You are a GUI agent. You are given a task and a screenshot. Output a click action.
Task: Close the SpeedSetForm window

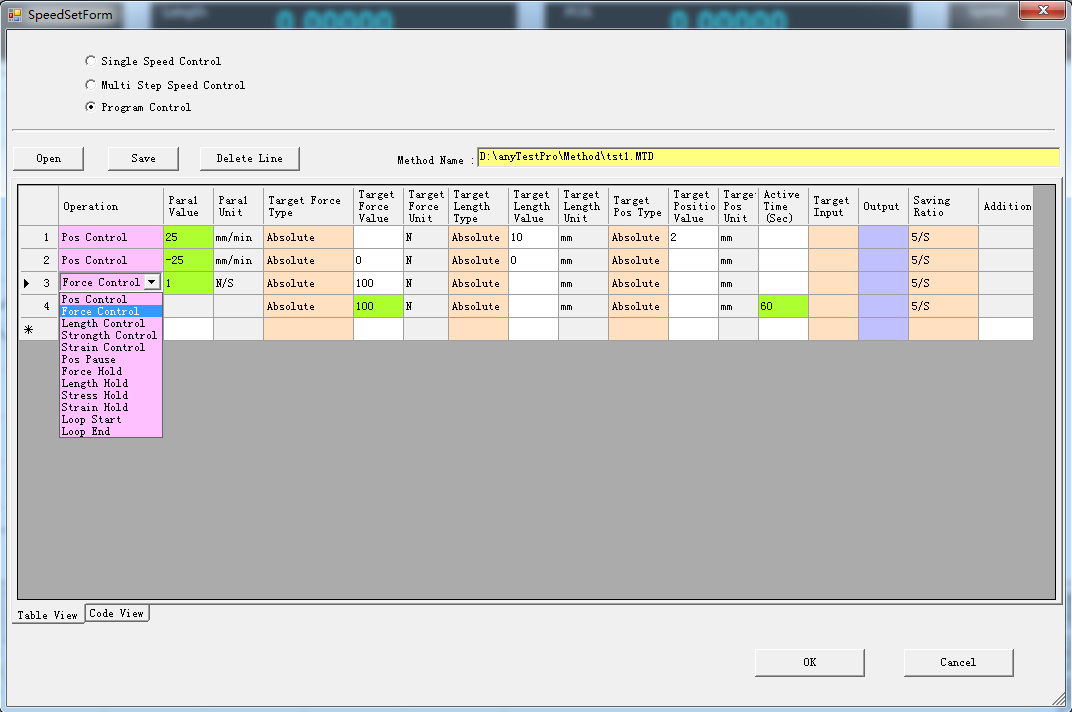pos(1042,10)
